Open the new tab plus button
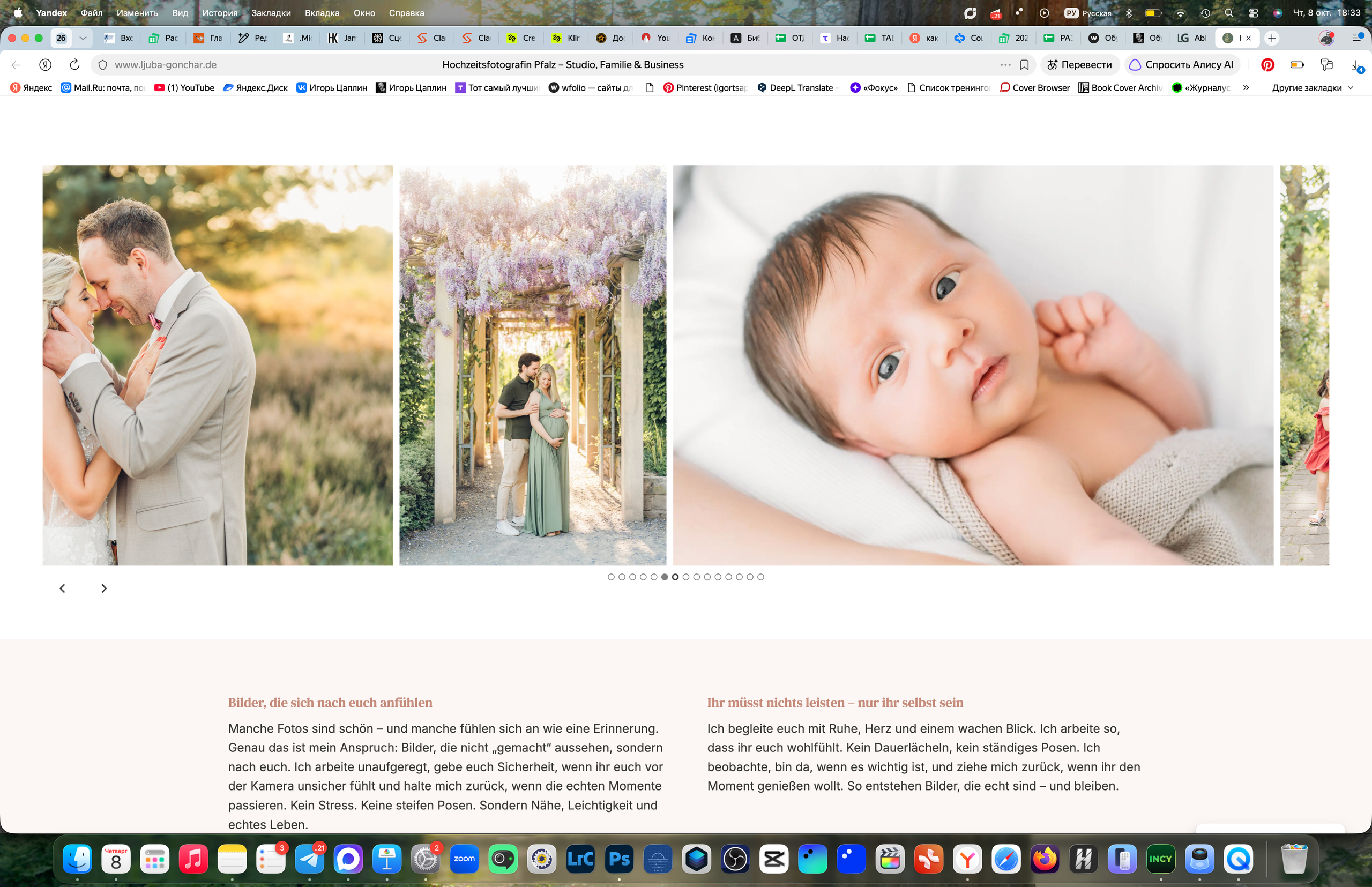The image size is (1372, 887). click(x=1272, y=38)
